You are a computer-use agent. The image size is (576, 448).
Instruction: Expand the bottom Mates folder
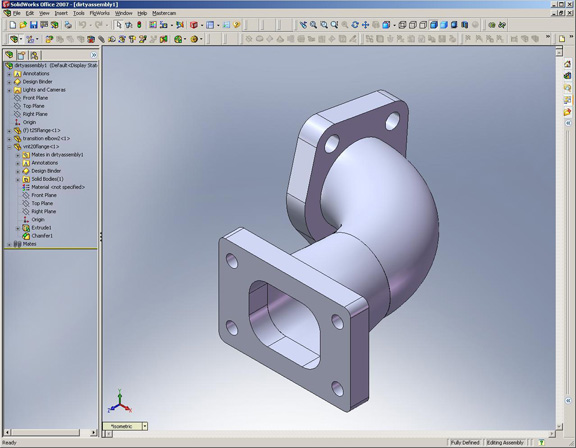pyautogui.click(x=9, y=244)
